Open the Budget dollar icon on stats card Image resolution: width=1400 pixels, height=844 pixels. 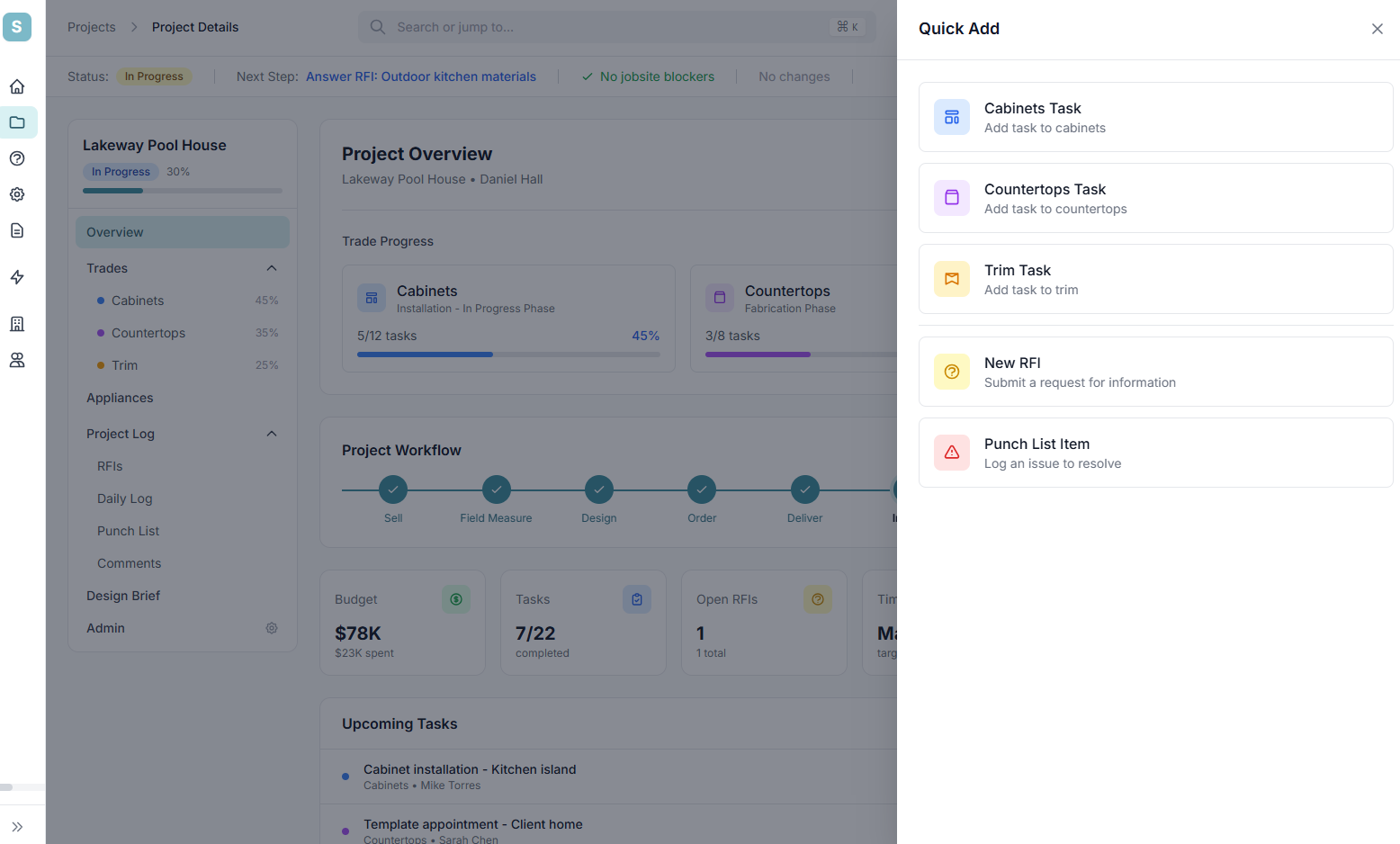coord(456,598)
